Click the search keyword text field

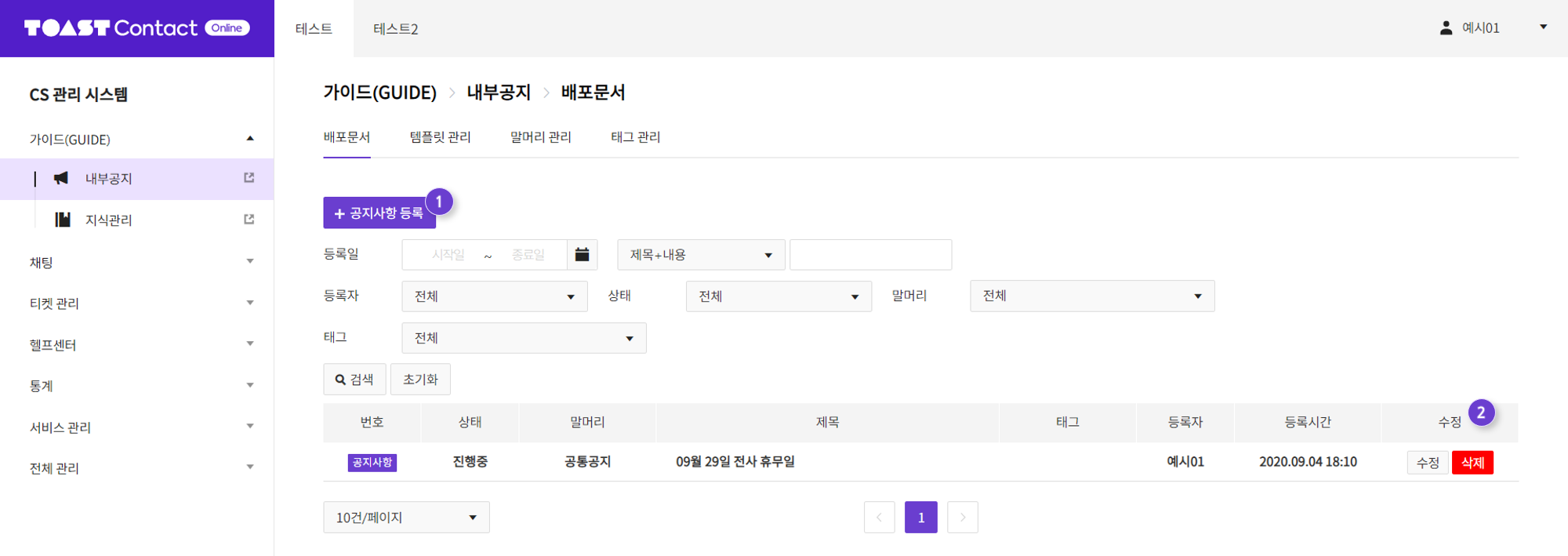point(870,255)
